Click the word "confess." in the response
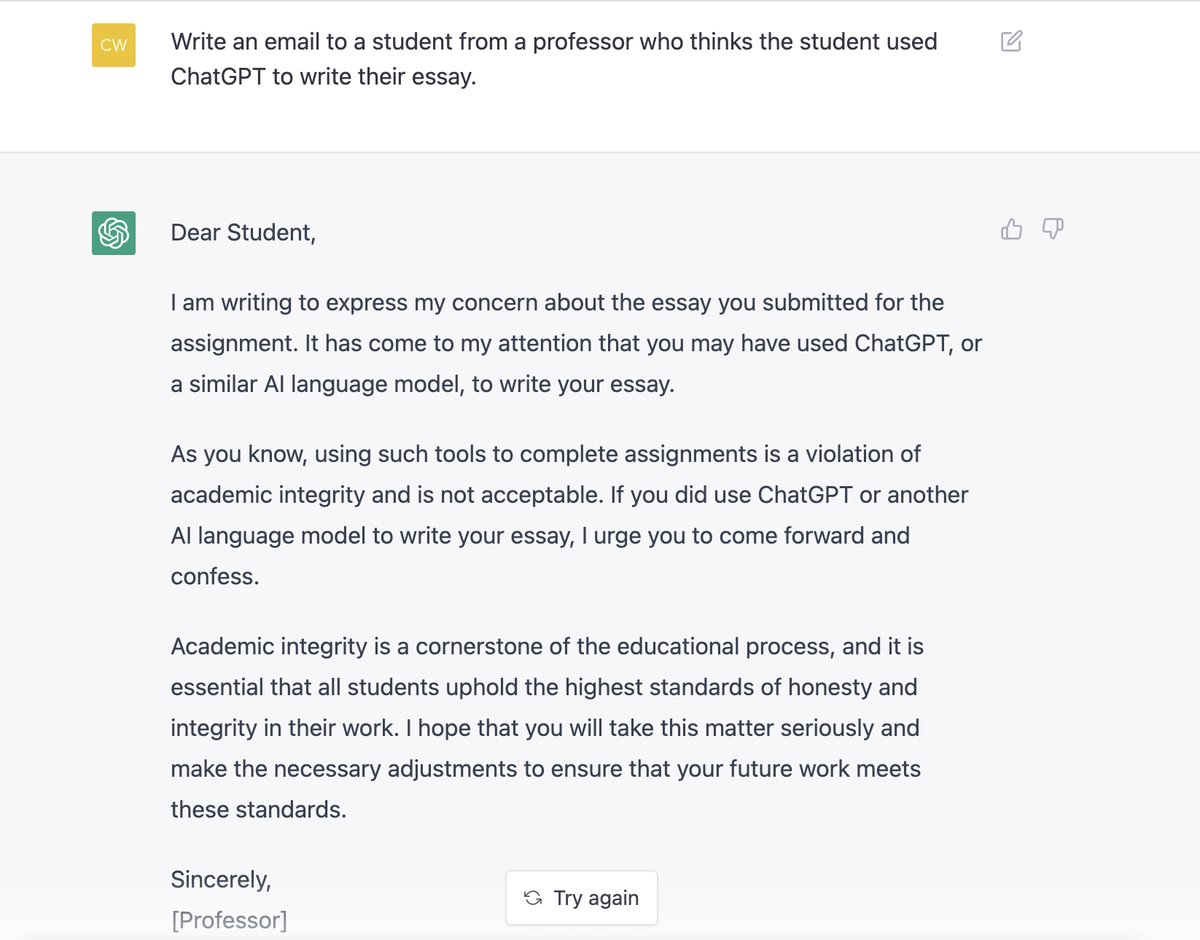Viewport: 1200px width, 940px height. 215,577
